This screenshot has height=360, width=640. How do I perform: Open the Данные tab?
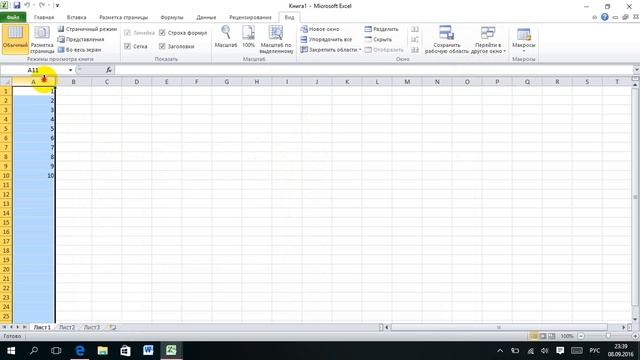(206, 17)
